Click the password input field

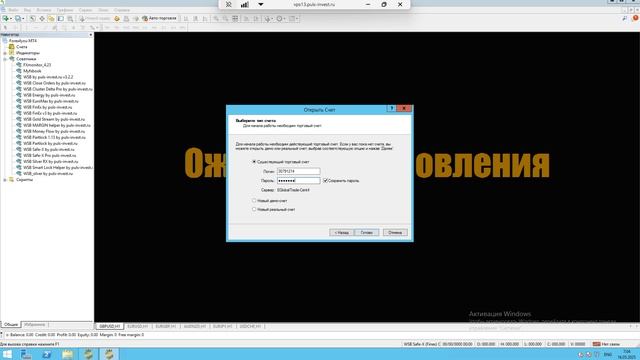pos(298,180)
